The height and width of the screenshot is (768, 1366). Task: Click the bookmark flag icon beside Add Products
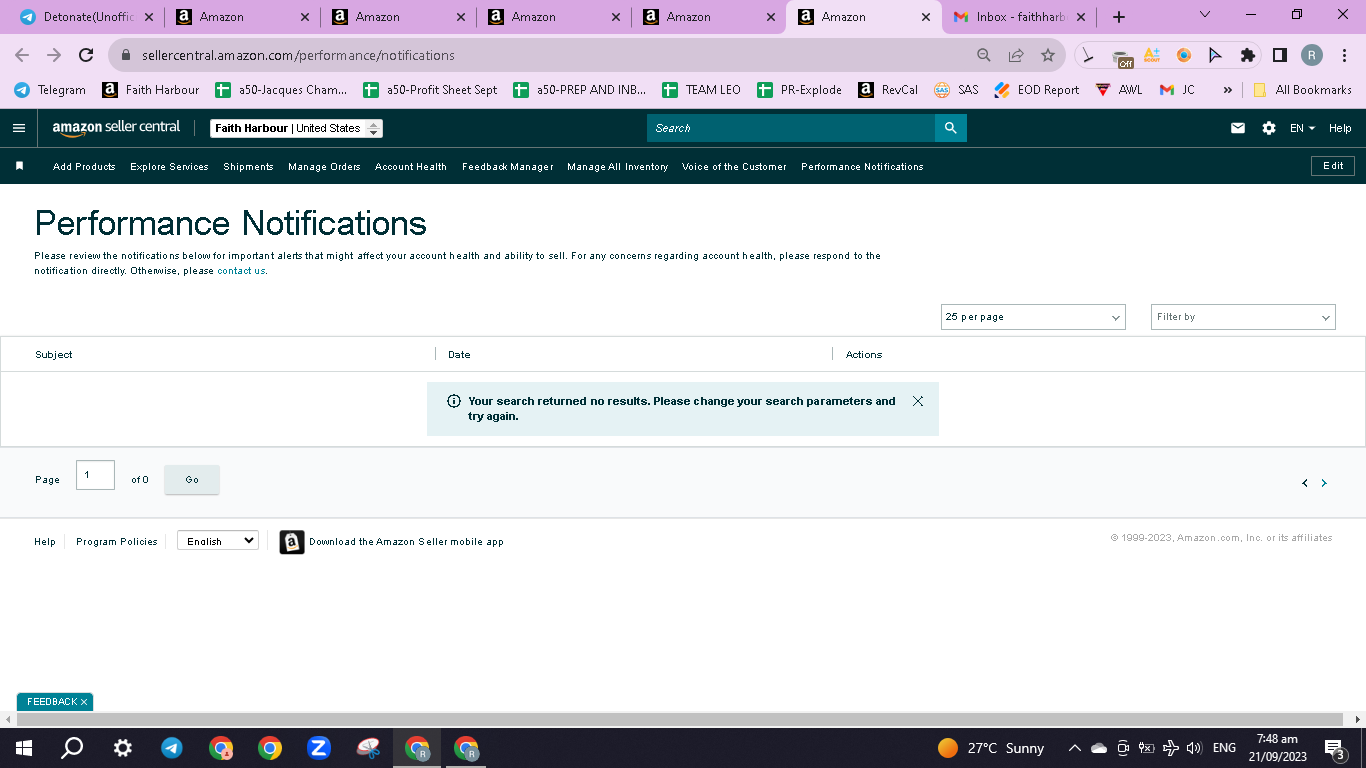(x=19, y=166)
